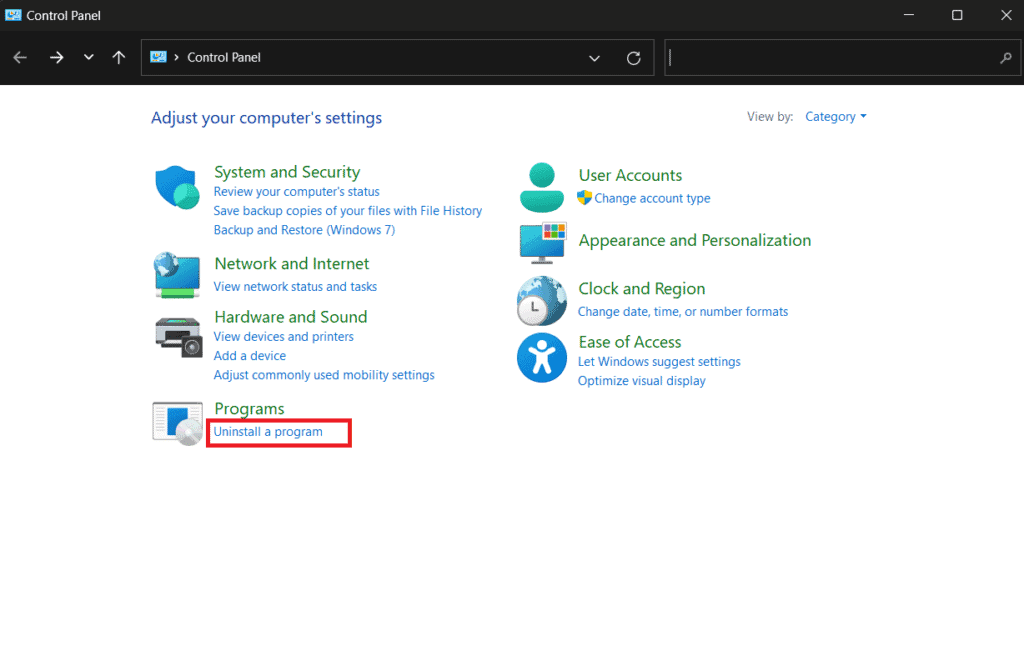Click the System and Security shield icon

click(177, 187)
